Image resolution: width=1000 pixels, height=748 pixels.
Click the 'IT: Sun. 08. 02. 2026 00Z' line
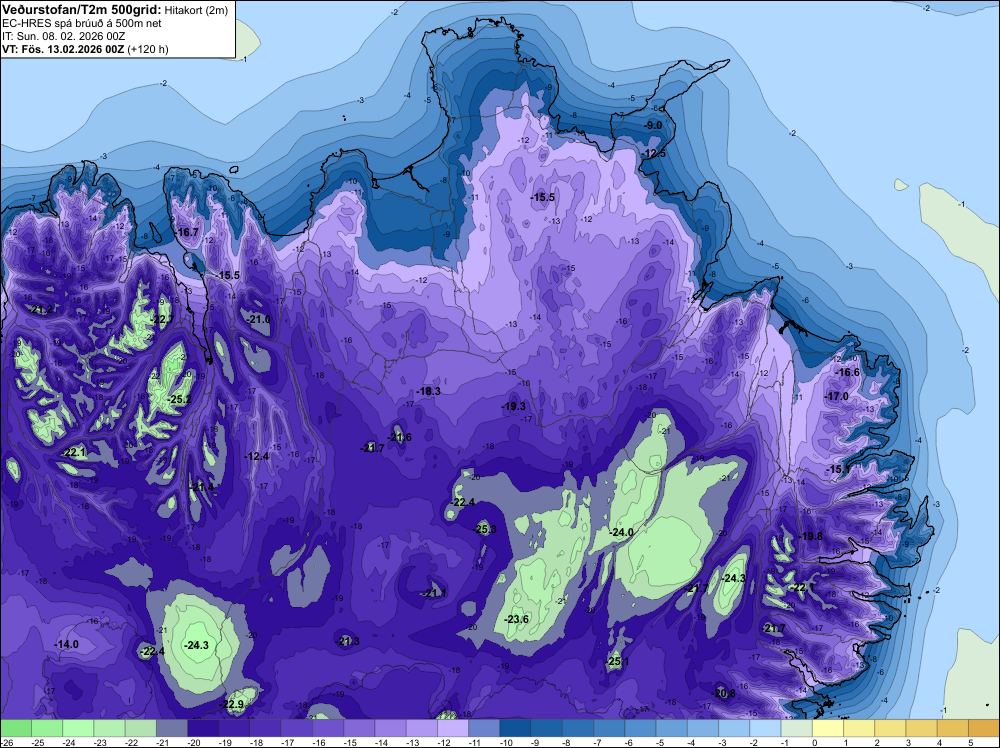[63, 36]
